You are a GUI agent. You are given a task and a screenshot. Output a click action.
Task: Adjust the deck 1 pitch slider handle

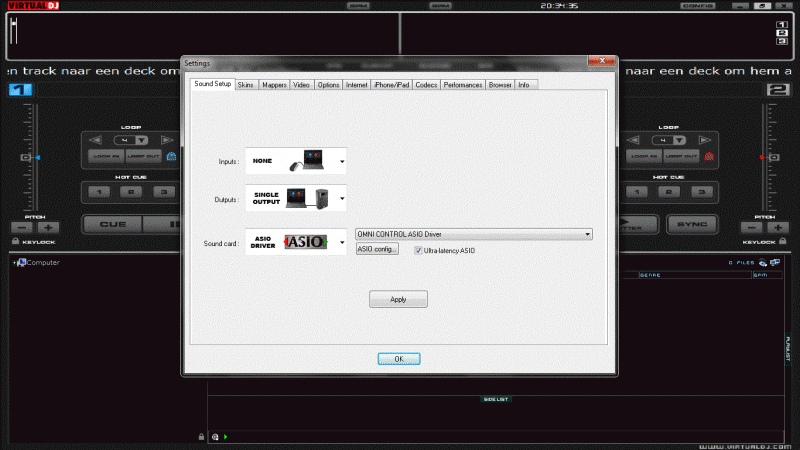pos(26,158)
